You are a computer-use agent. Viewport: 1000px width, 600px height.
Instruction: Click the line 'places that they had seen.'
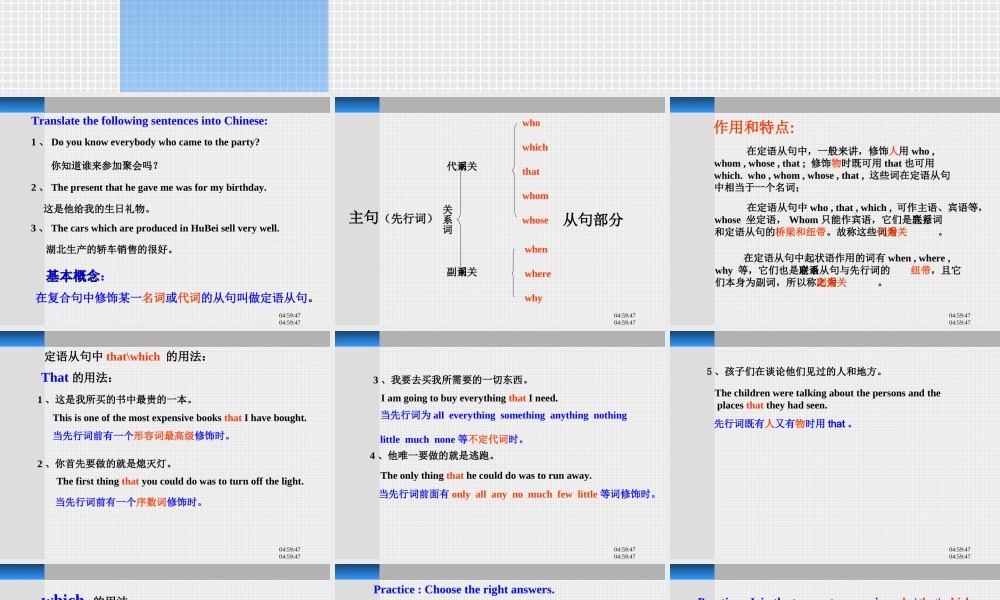pyautogui.click(x=772, y=406)
